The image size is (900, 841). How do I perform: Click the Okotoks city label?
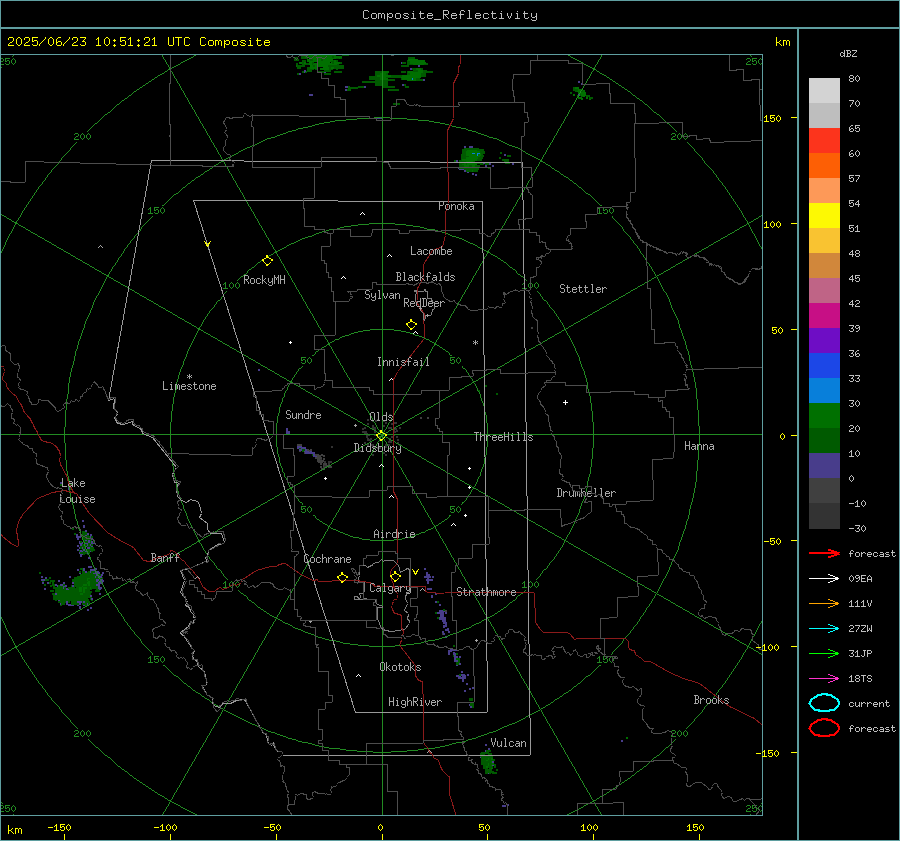click(400, 667)
